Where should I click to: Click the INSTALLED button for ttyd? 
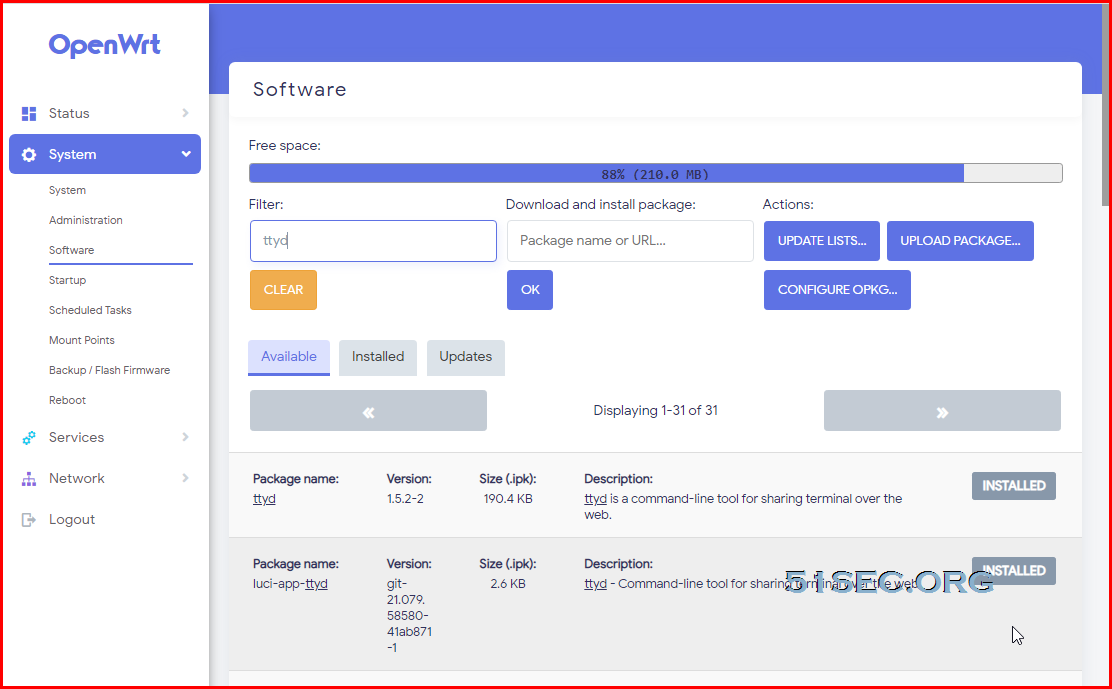[1013, 486]
